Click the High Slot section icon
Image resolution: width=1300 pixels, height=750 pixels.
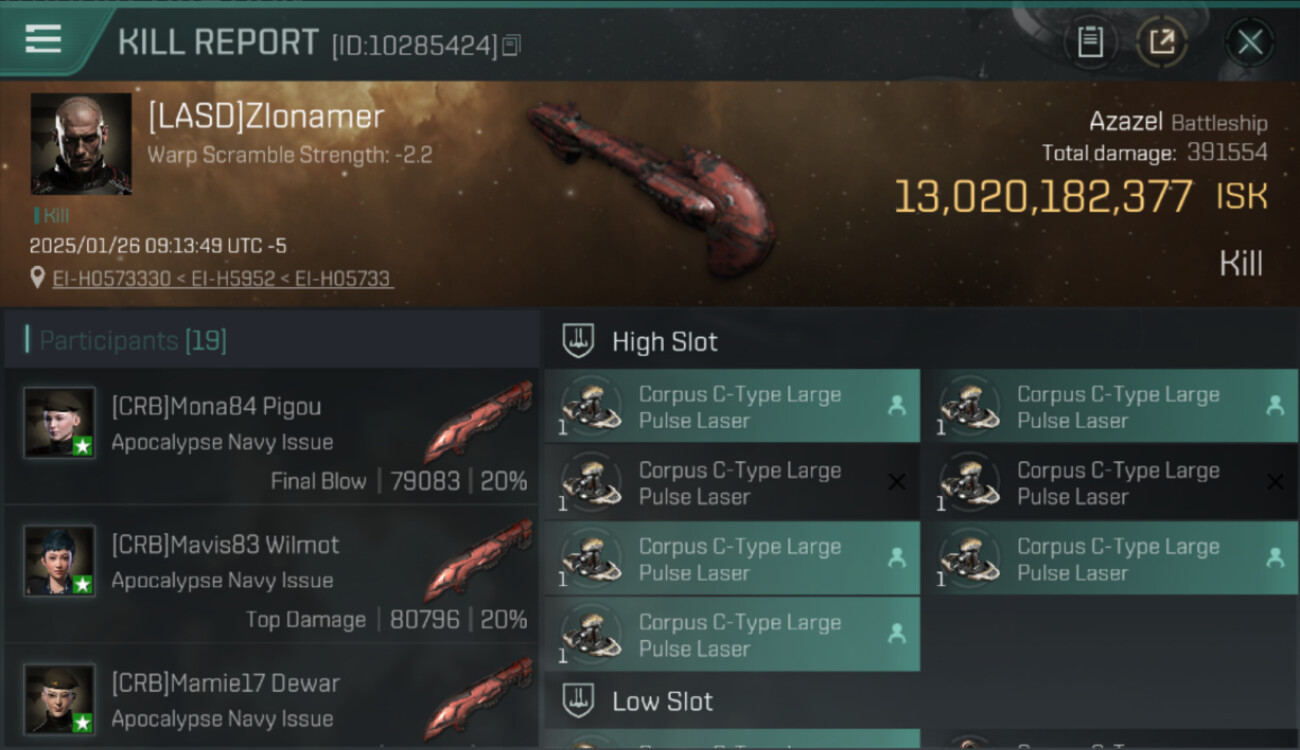578,341
